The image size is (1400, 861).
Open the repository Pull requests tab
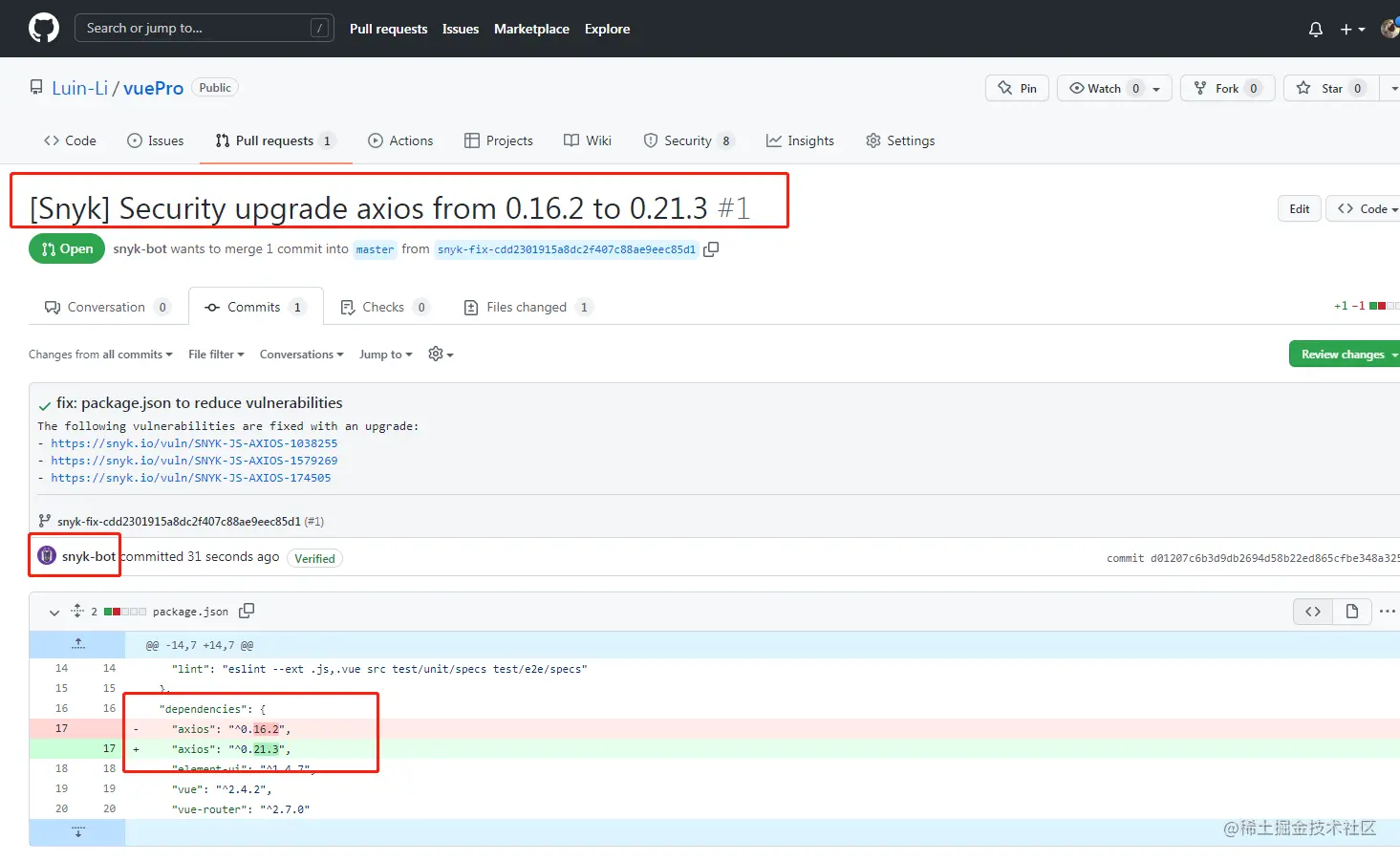coord(275,140)
